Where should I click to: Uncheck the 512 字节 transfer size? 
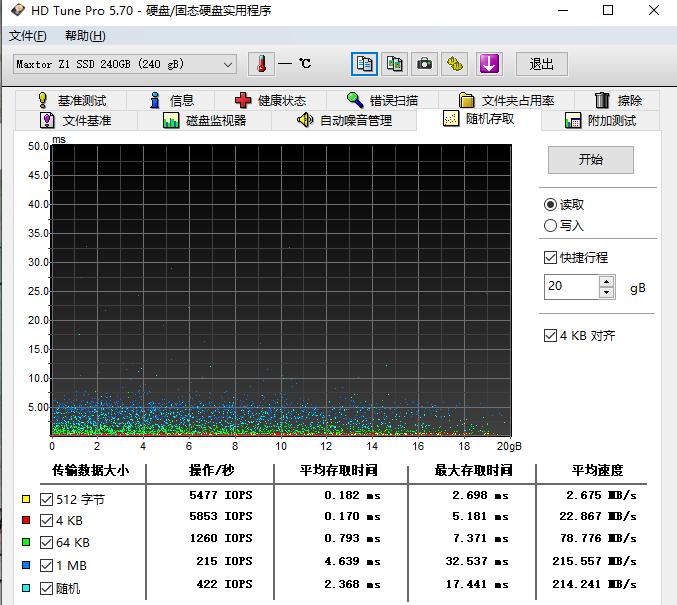(x=46, y=500)
